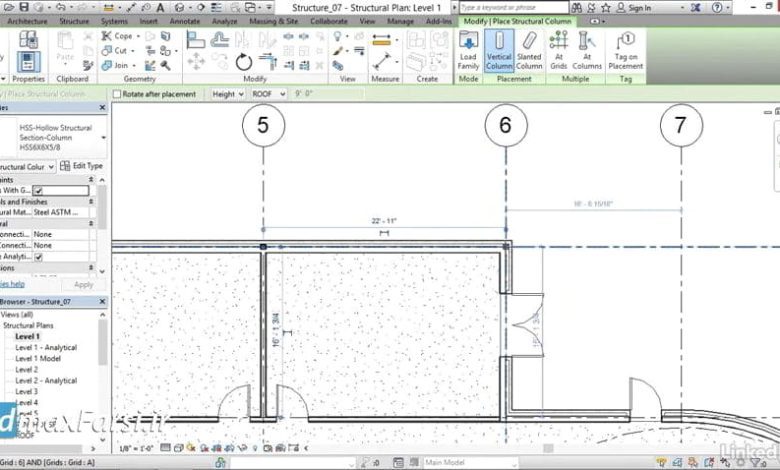
Task: Select the Slanted Column placement tool
Action: point(529,51)
